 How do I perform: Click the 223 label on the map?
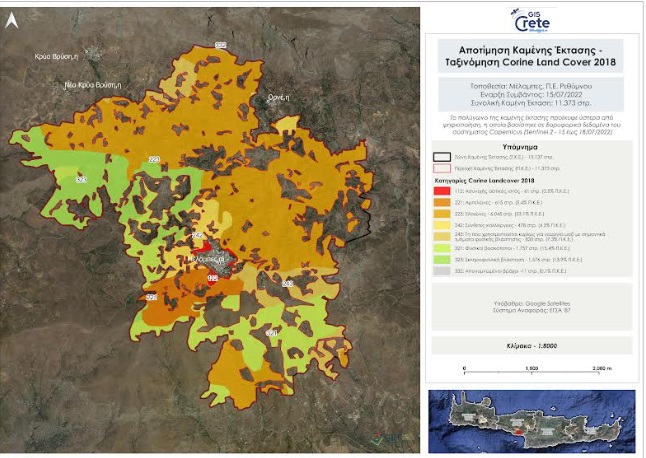pos(154,159)
